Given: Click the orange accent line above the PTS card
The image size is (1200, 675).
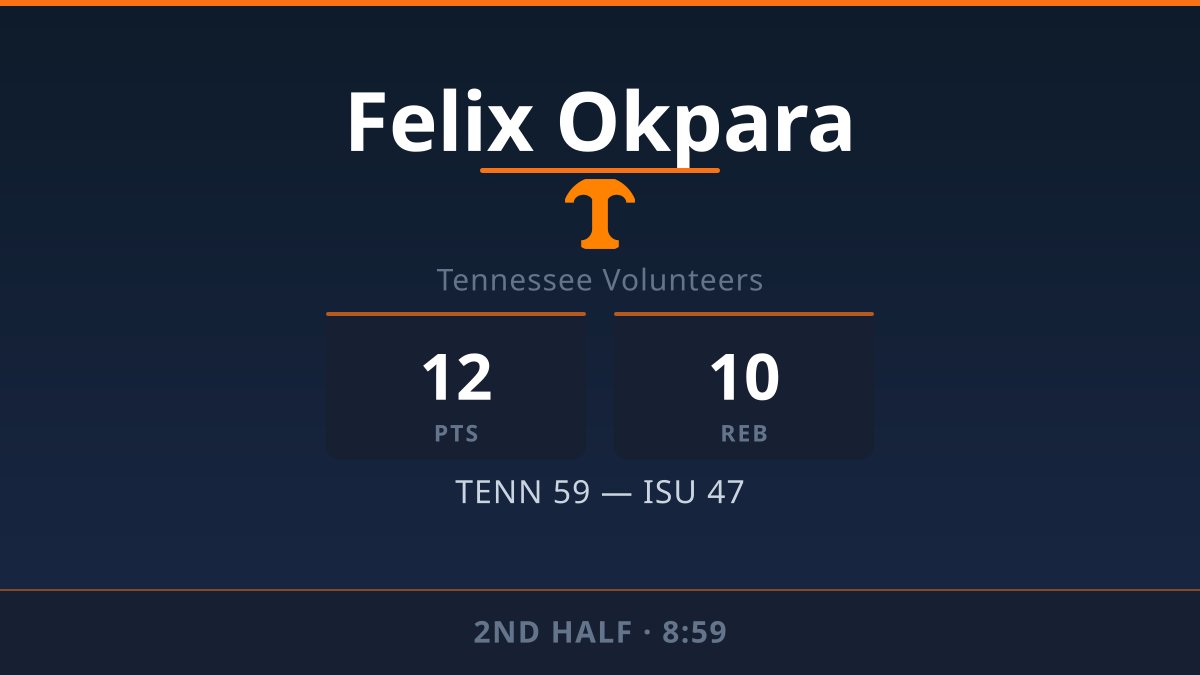Looking at the screenshot, I should click(456, 314).
